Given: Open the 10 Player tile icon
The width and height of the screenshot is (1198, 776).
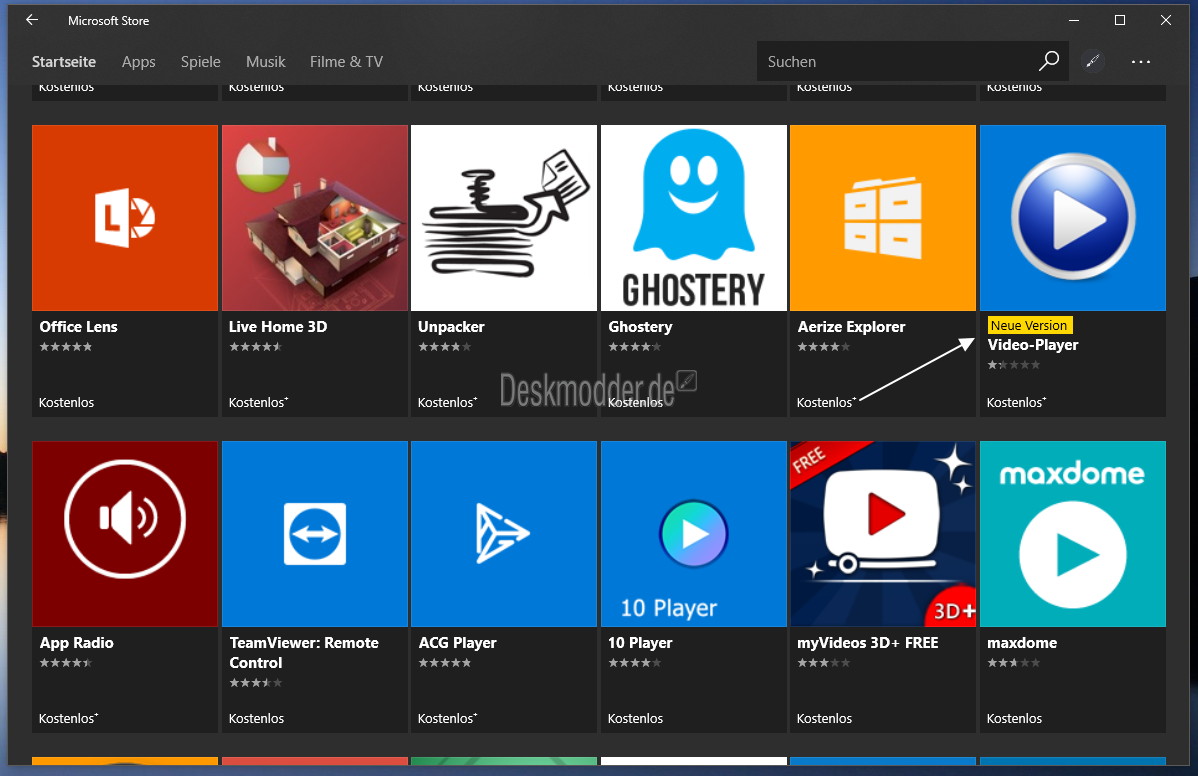Looking at the screenshot, I should coord(694,534).
